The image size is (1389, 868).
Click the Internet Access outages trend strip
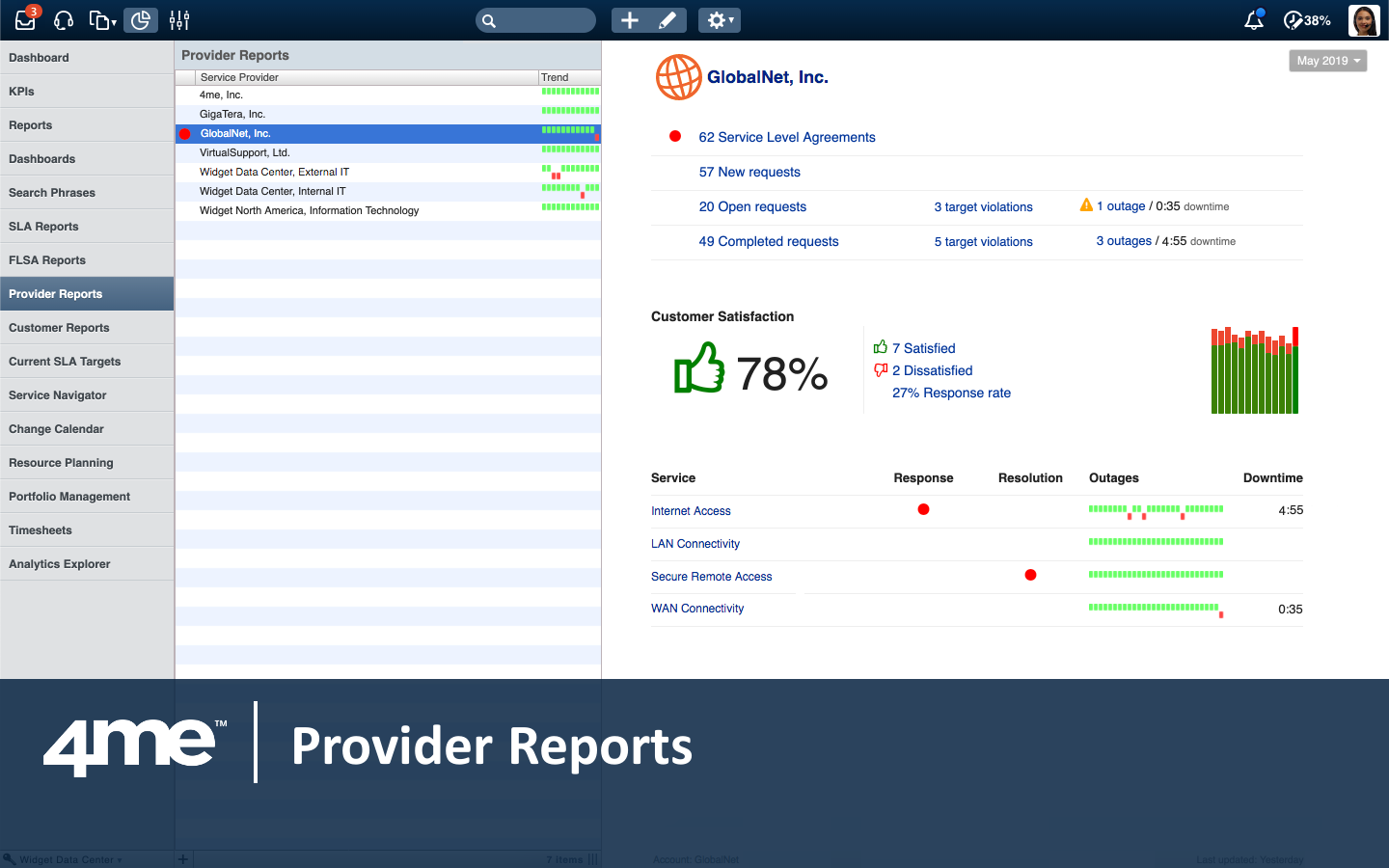[x=1157, y=511]
